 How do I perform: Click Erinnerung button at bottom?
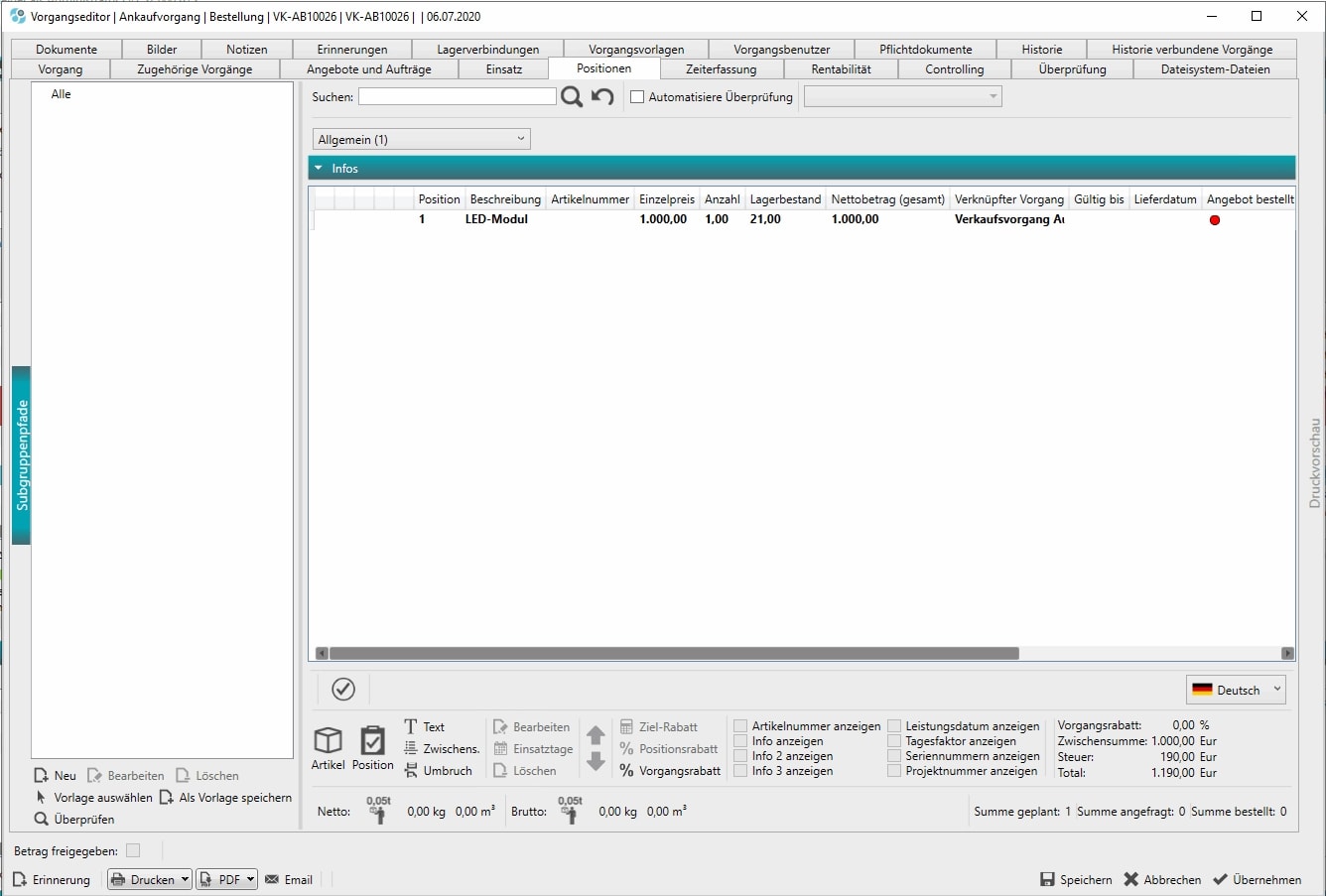(51, 879)
